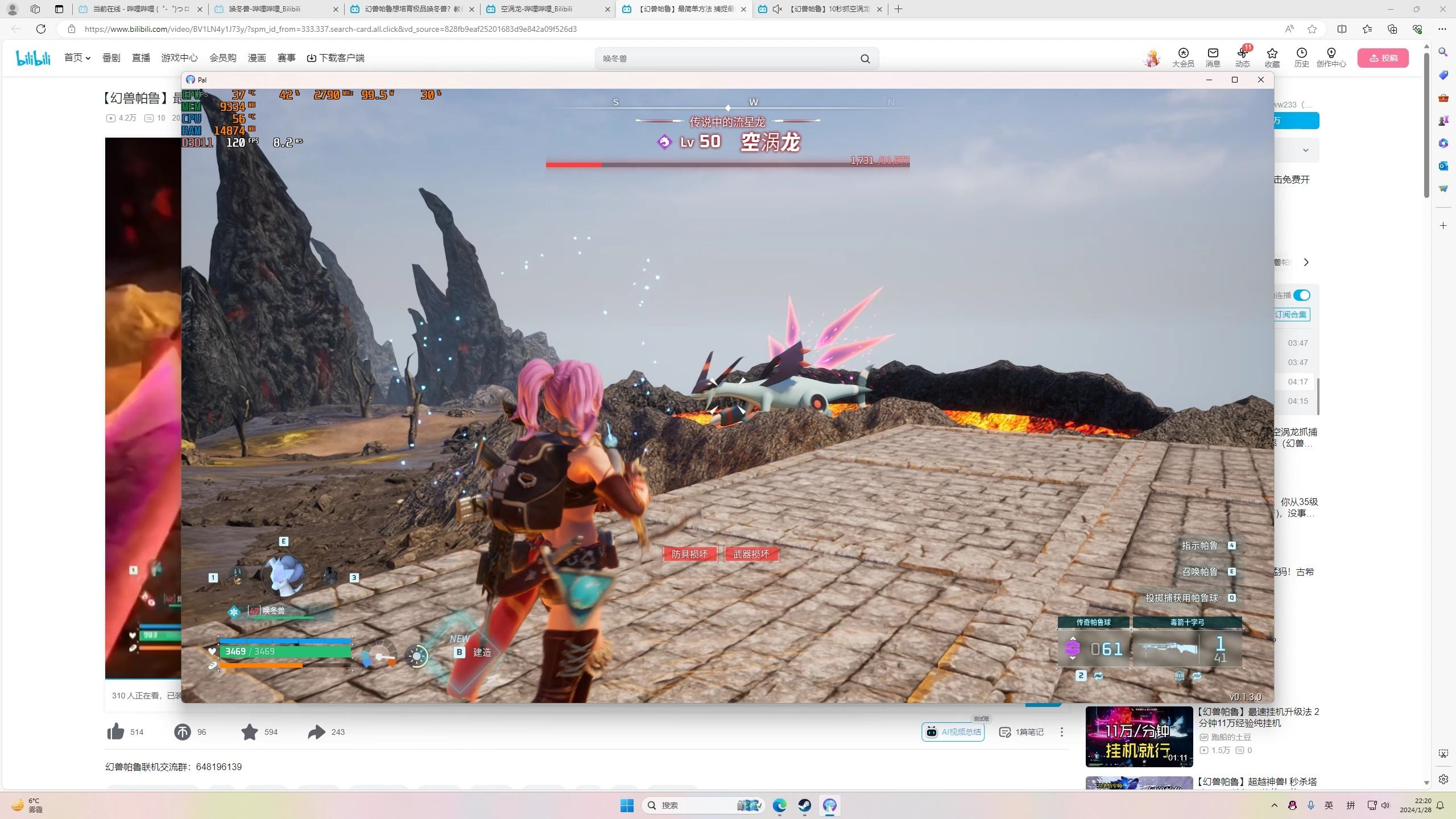Open the 漫画 nav item
This screenshot has width=1456, height=819.
257,58
